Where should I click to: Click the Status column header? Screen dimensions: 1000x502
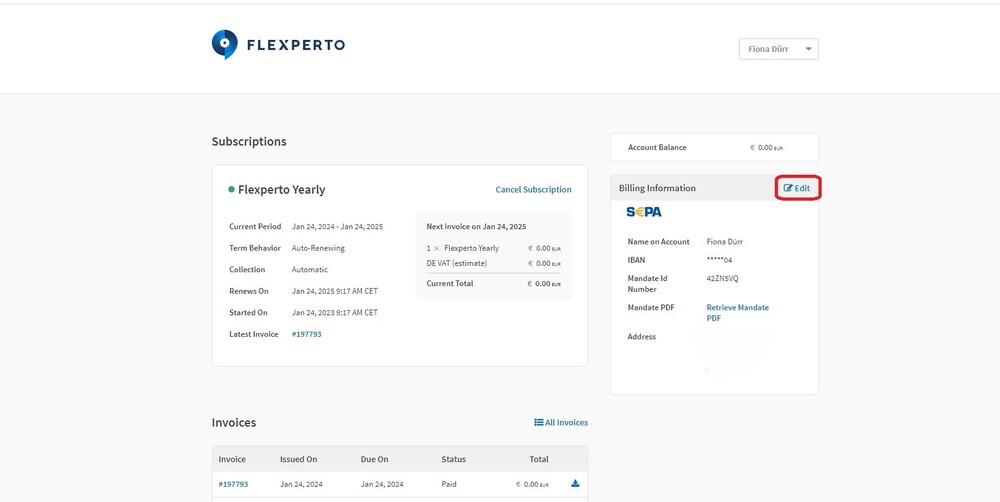pos(453,459)
